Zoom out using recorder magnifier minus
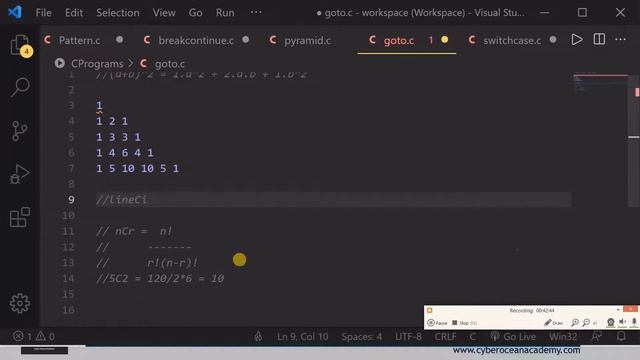The image size is (640, 360). [x=586, y=323]
